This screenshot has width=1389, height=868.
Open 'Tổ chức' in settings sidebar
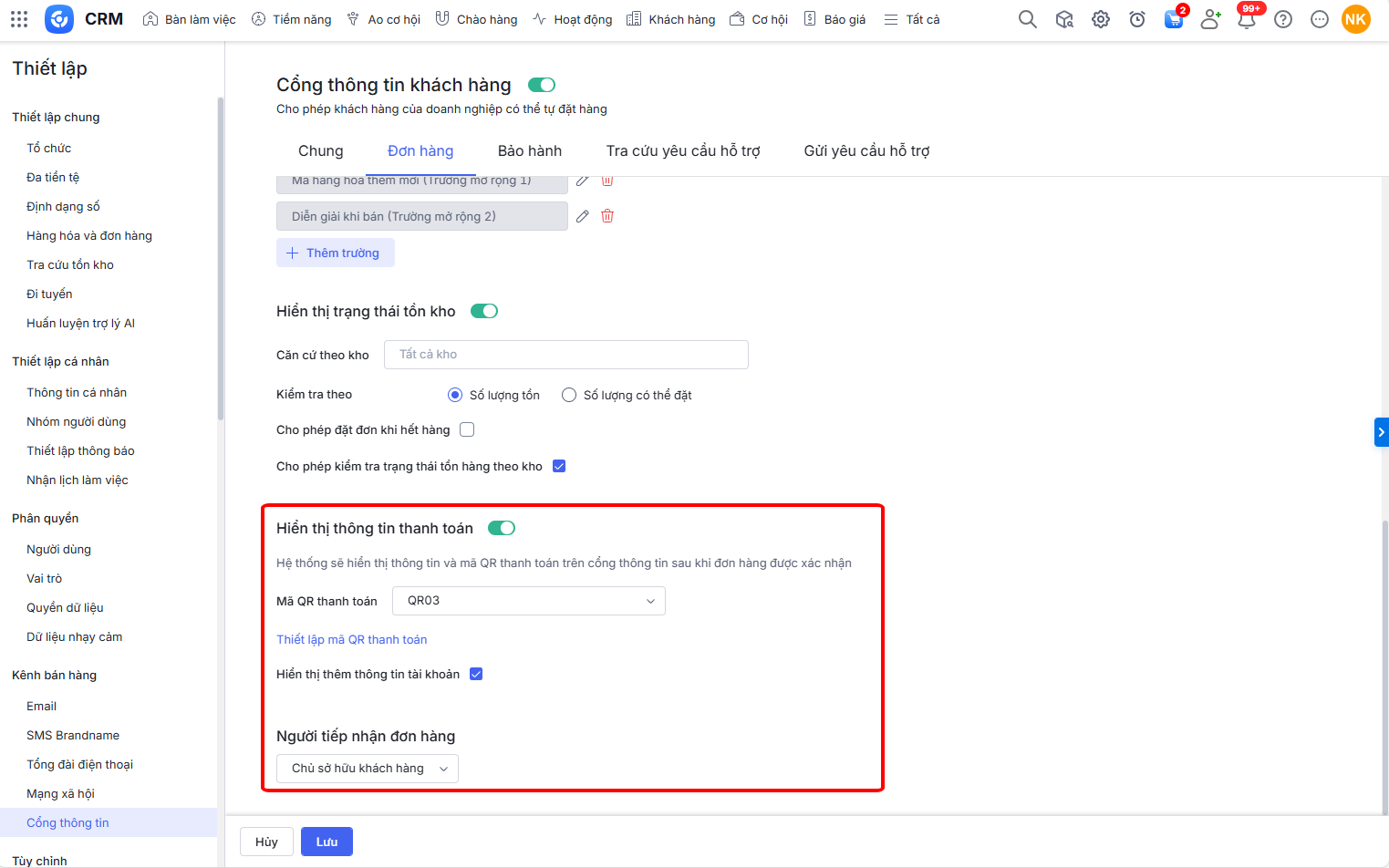[x=49, y=148]
